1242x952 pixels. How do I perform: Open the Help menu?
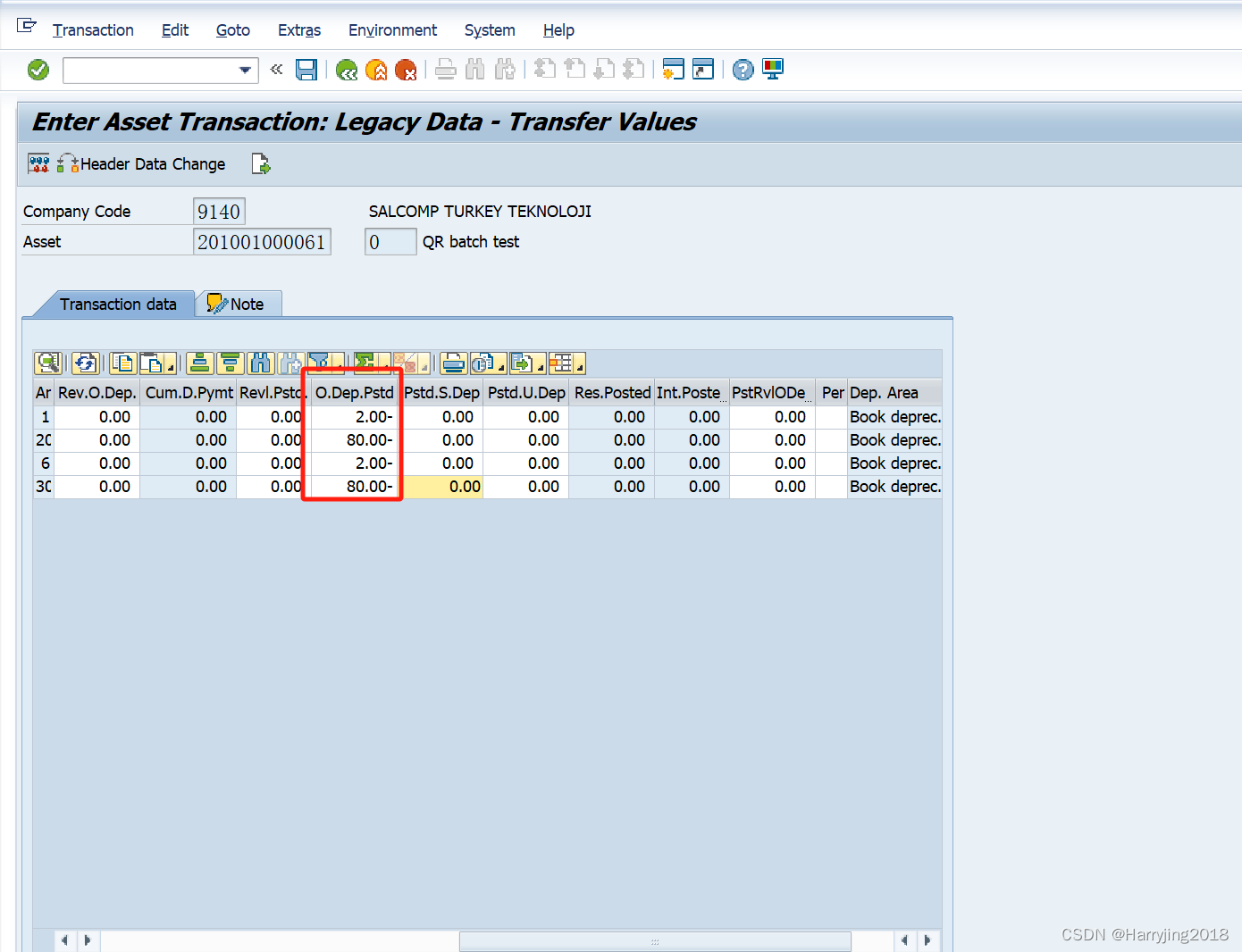[558, 30]
